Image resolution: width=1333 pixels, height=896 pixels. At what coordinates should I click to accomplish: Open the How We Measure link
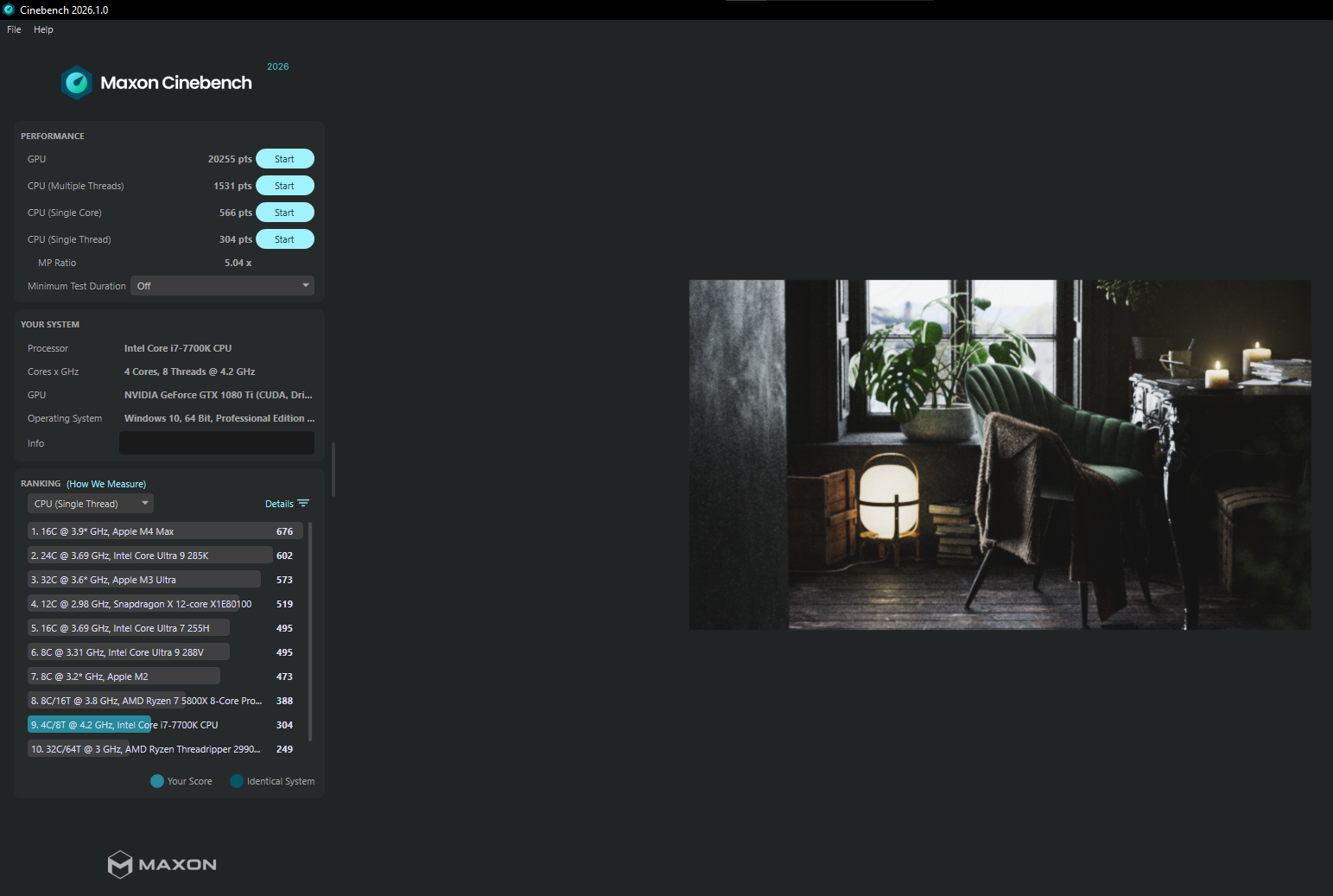click(106, 484)
